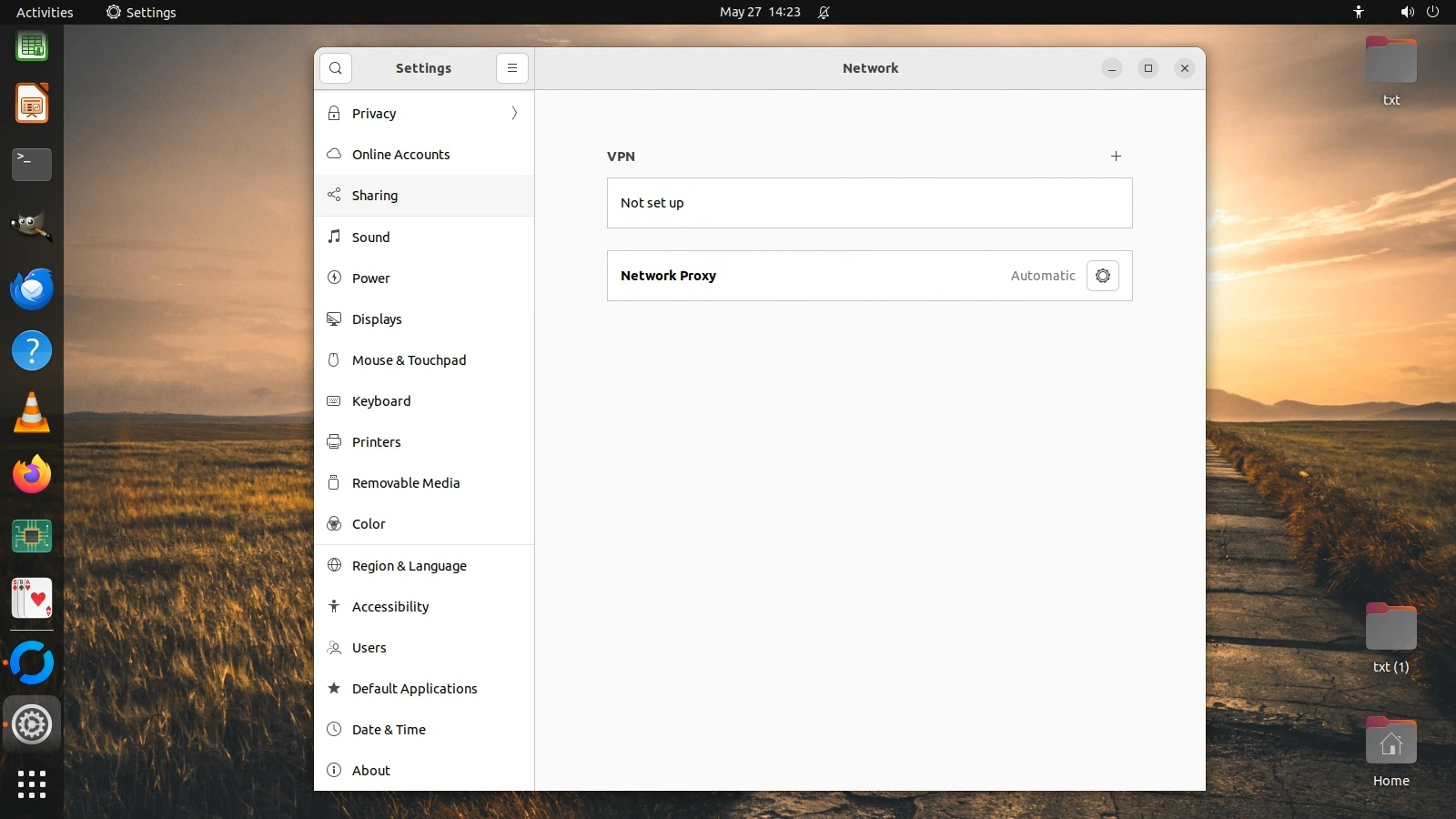Open the clock and calendar dropdown
Image resolution: width=1456 pixels, height=819 pixels.
click(x=760, y=12)
